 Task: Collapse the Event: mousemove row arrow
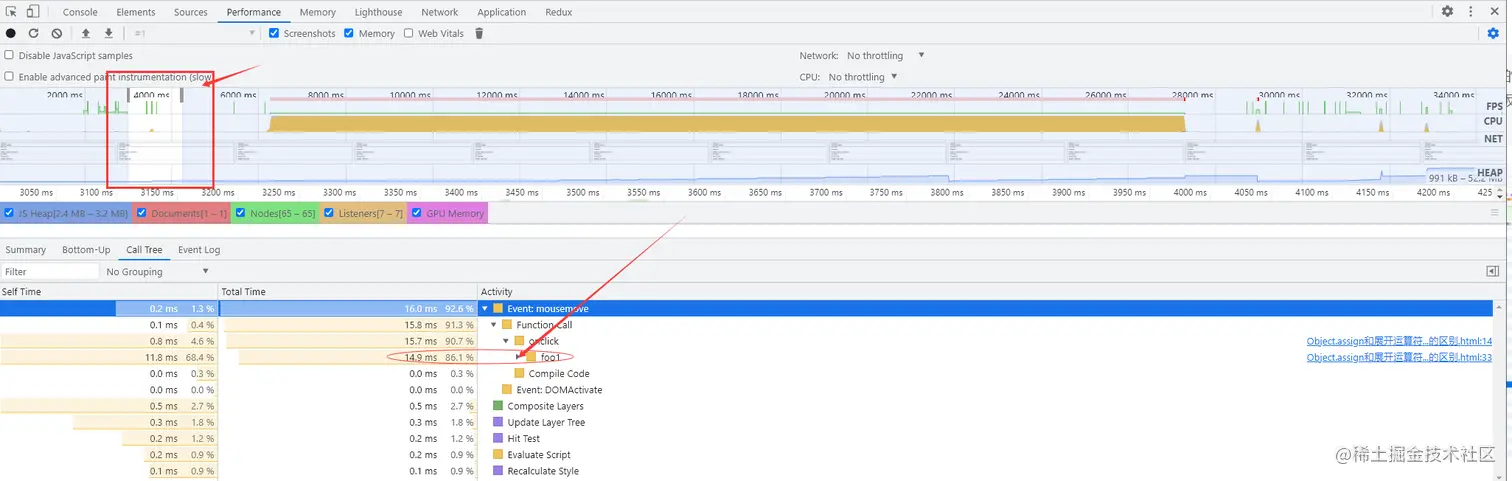[485, 309]
